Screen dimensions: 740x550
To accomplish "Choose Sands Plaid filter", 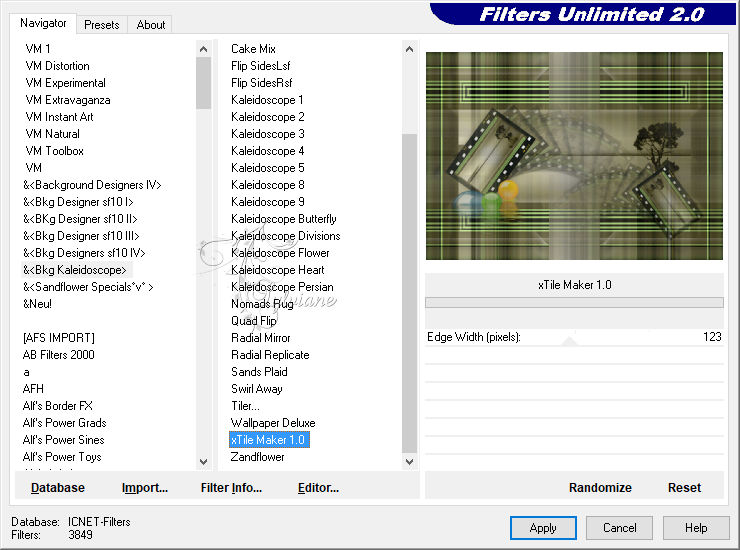I will (x=259, y=372).
